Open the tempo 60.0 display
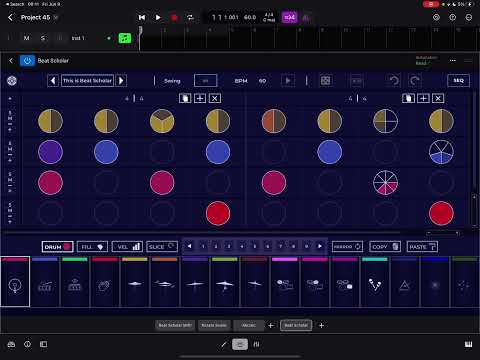This screenshot has width=480, height=360. click(x=250, y=17)
